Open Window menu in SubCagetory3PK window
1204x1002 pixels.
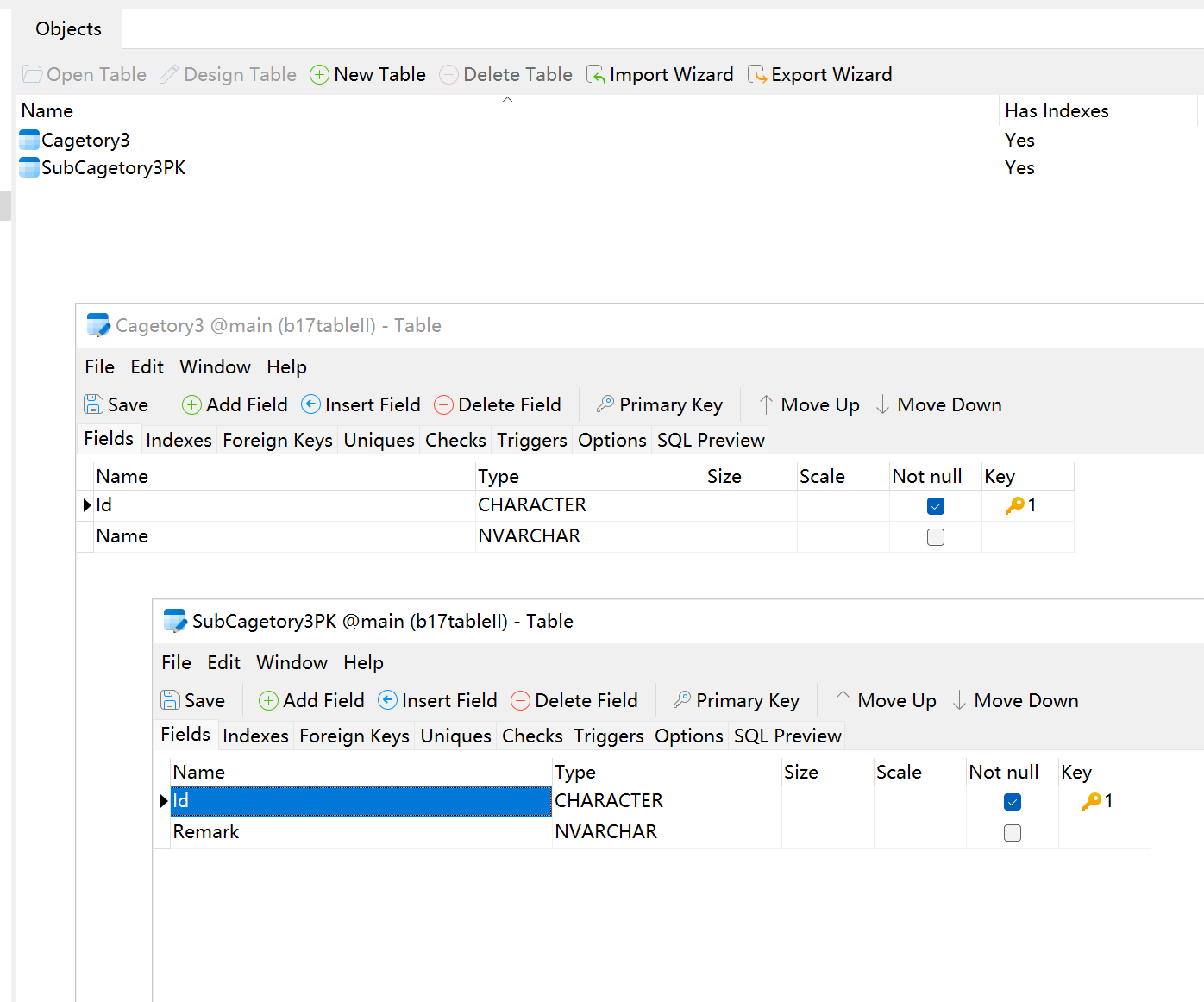tap(292, 663)
